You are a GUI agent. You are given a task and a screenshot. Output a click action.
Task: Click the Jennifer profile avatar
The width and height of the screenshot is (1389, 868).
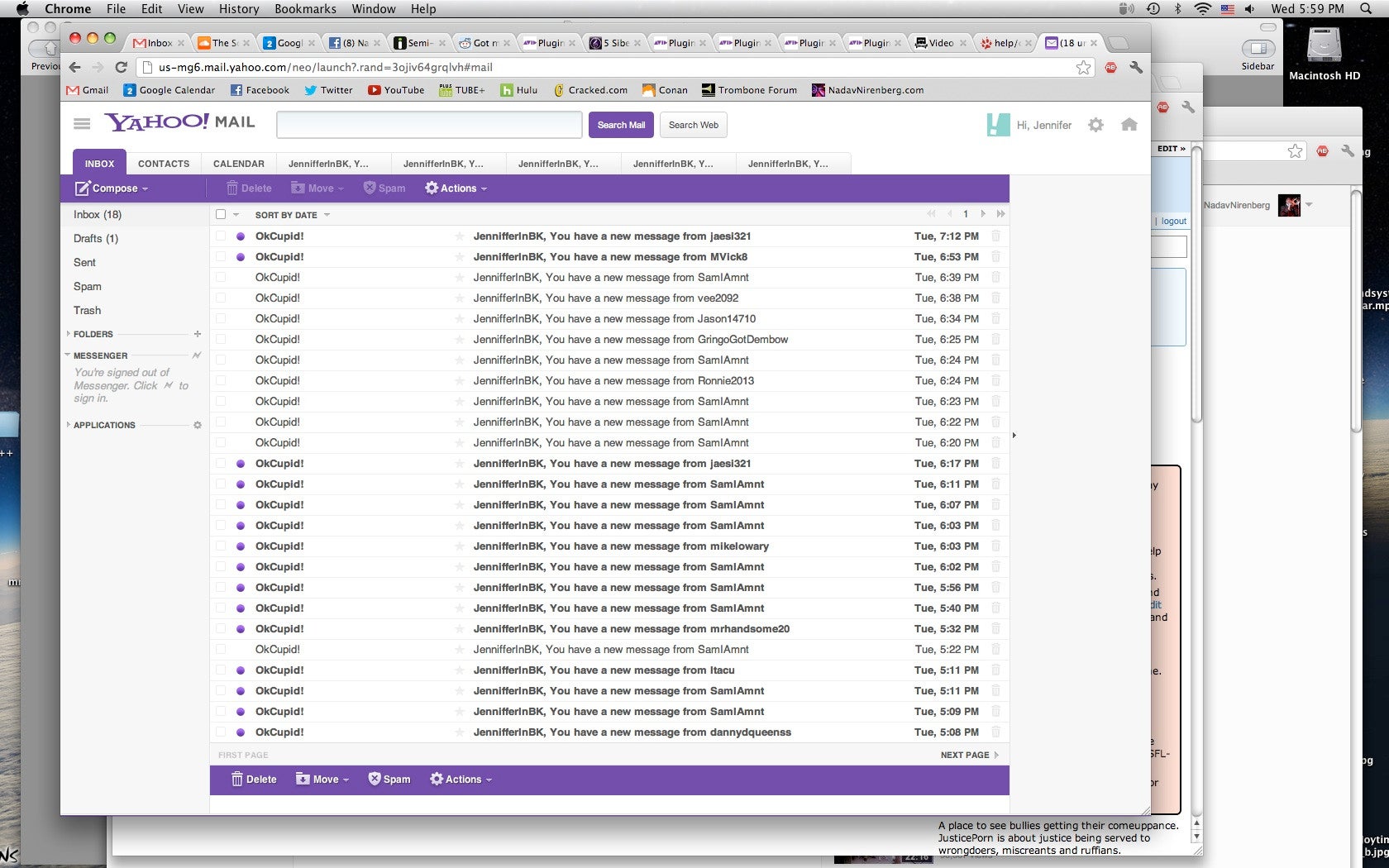998,125
